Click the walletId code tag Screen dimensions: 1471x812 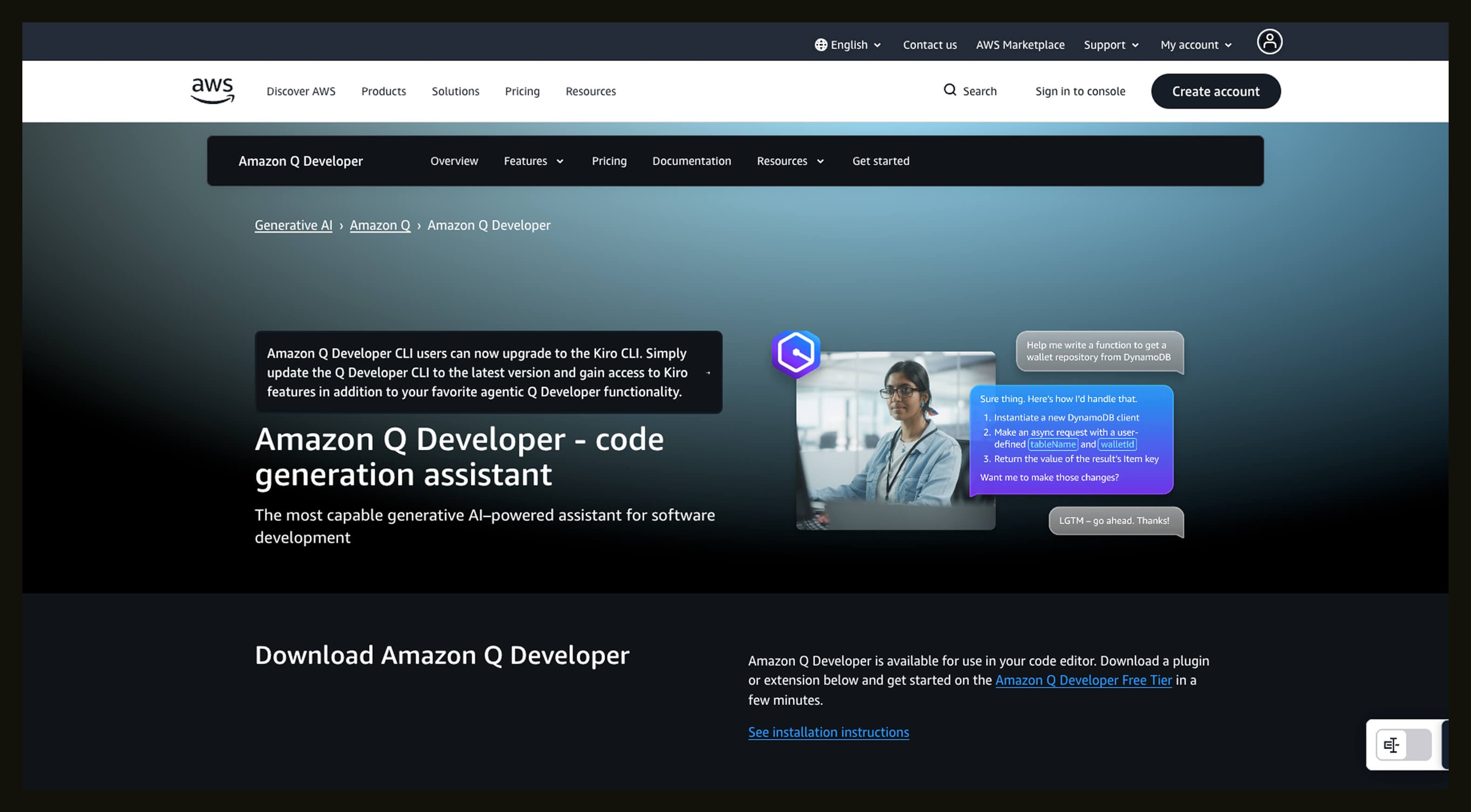point(1117,445)
